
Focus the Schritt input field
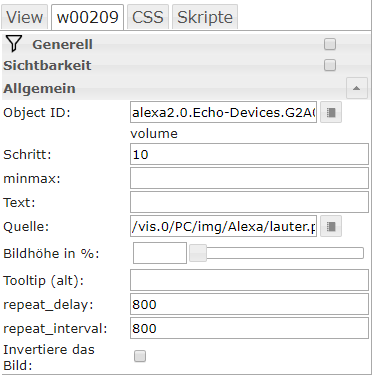tap(249, 154)
